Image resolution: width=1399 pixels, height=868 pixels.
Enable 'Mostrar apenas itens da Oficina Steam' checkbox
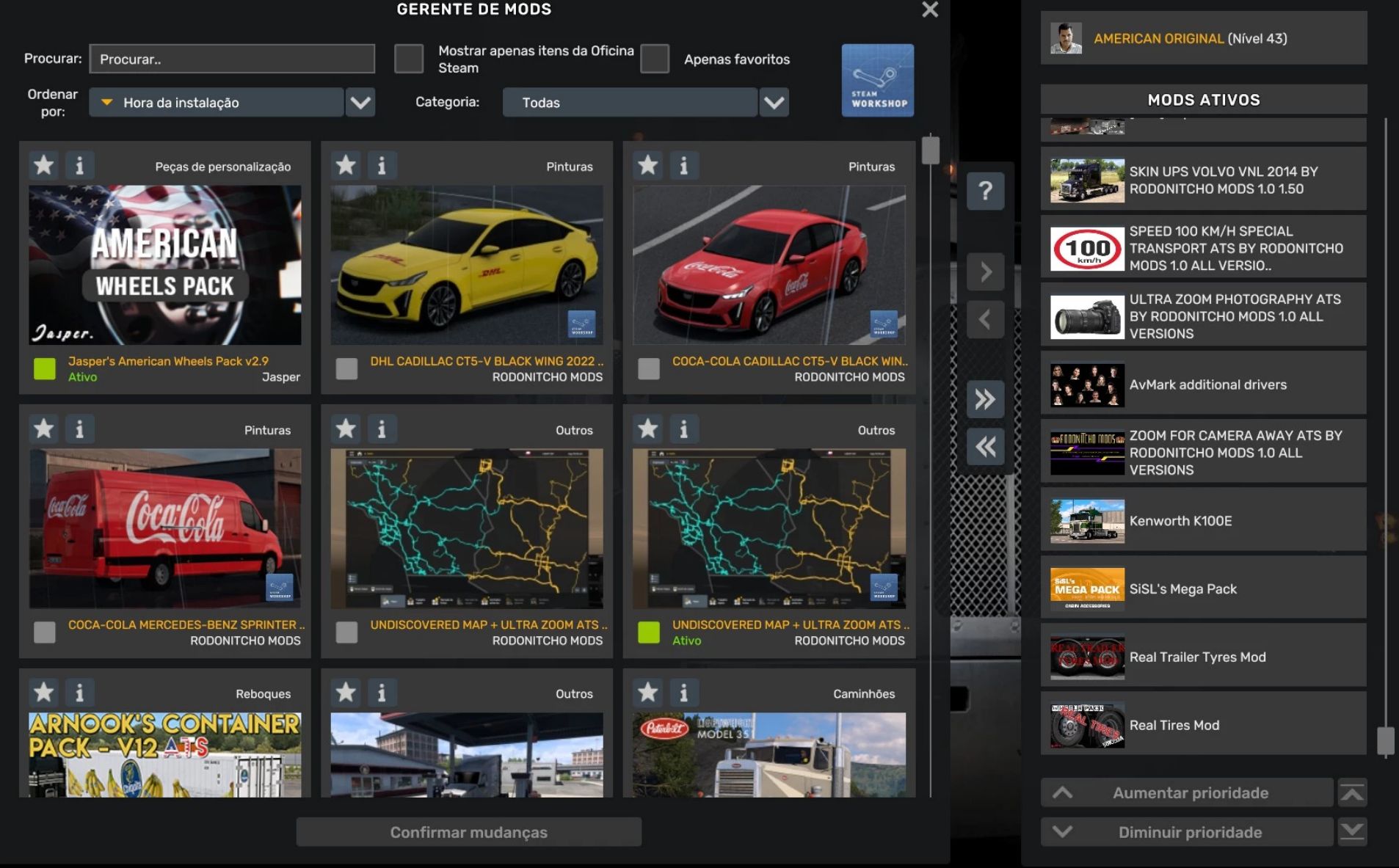point(409,59)
